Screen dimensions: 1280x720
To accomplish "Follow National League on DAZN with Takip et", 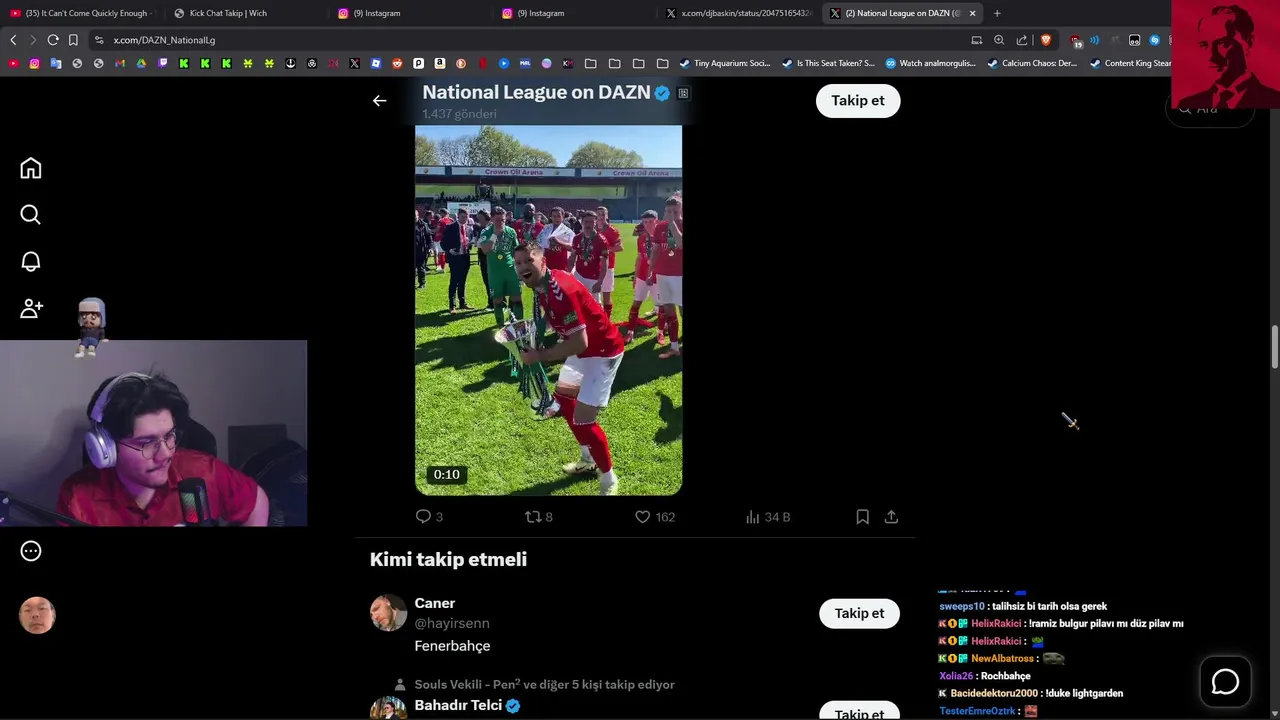I will (858, 101).
